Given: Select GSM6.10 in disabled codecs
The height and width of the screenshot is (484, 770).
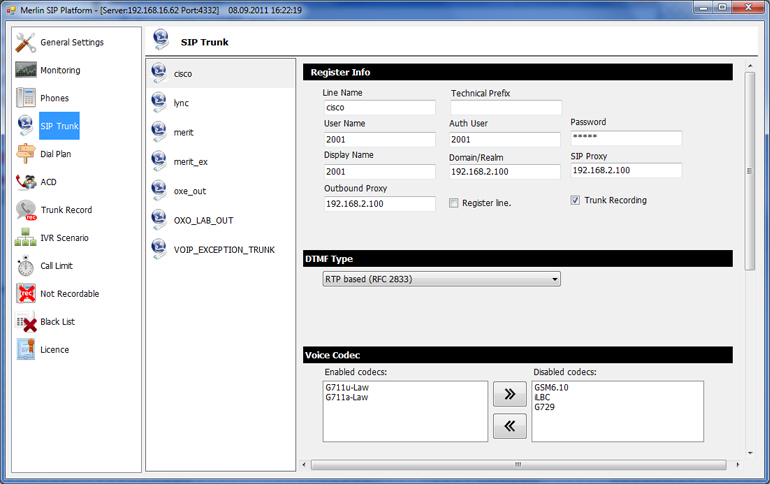Looking at the screenshot, I should click(x=551, y=387).
